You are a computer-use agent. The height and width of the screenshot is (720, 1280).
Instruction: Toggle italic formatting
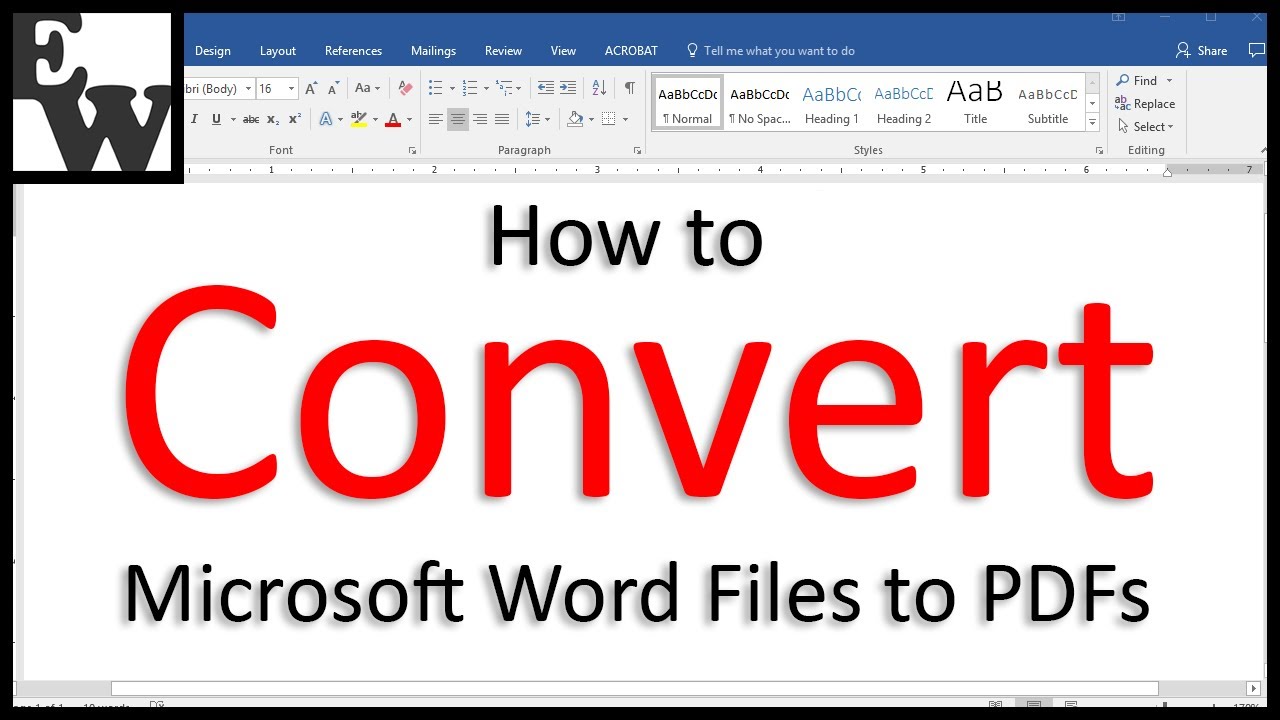[194, 119]
